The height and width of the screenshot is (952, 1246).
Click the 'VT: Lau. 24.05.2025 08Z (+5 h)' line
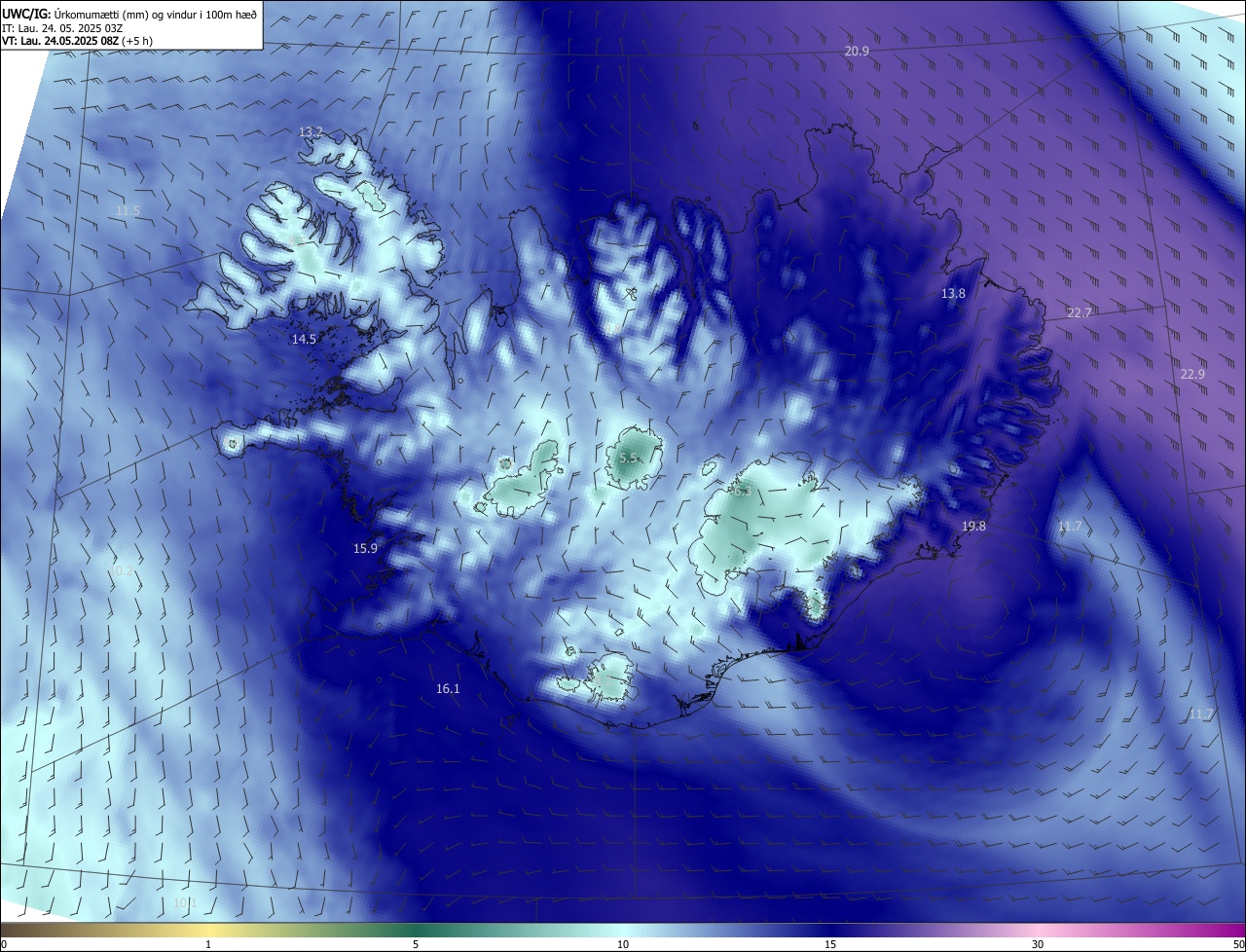click(x=77, y=41)
